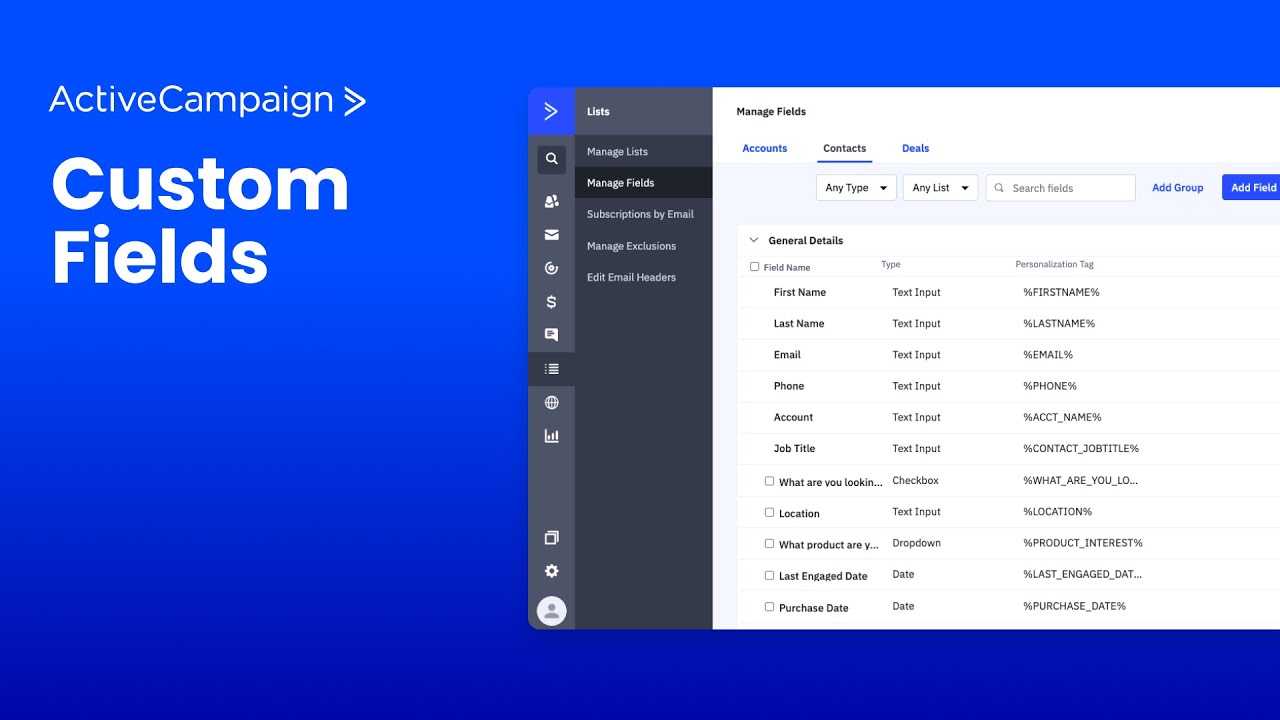The width and height of the screenshot is (1280, 720).
Task: Check the What product are y... row checkbox
Action: [x=769, y=544]
